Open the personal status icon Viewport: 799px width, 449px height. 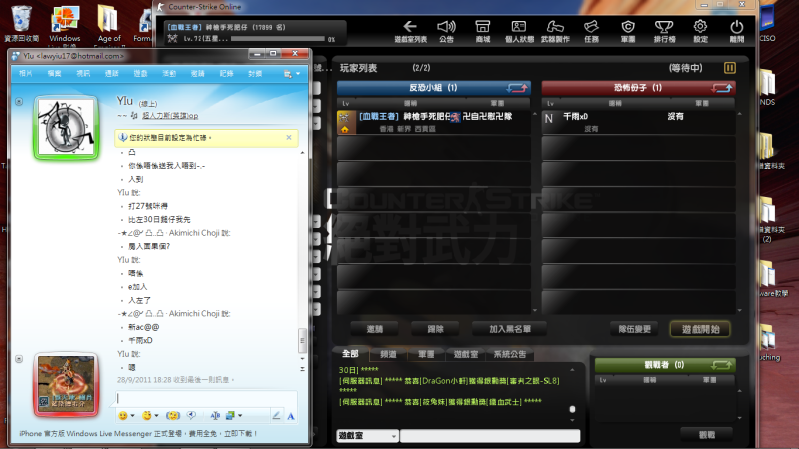coord(519,31)
